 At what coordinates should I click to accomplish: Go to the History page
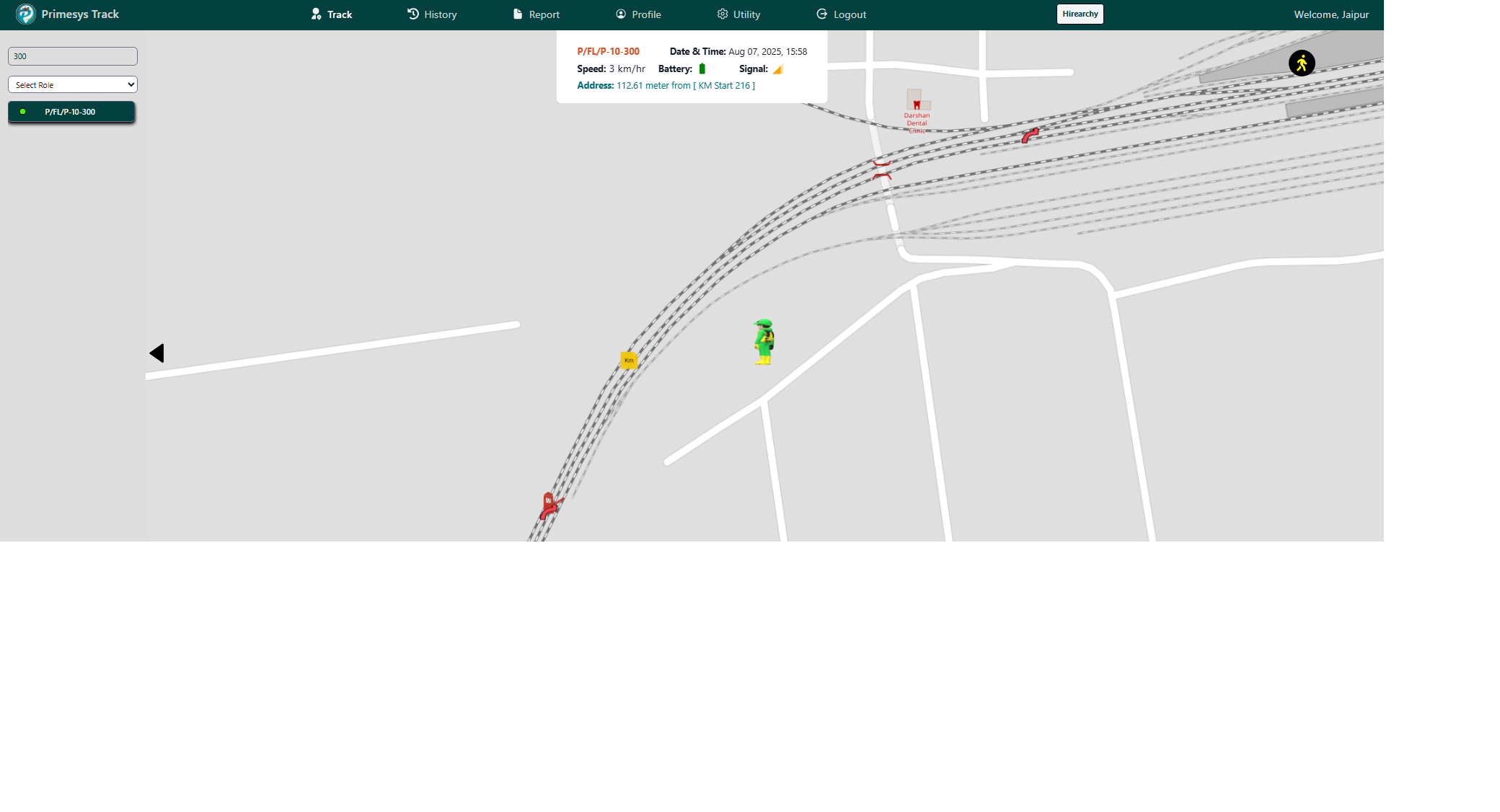(x=432, y=14)
